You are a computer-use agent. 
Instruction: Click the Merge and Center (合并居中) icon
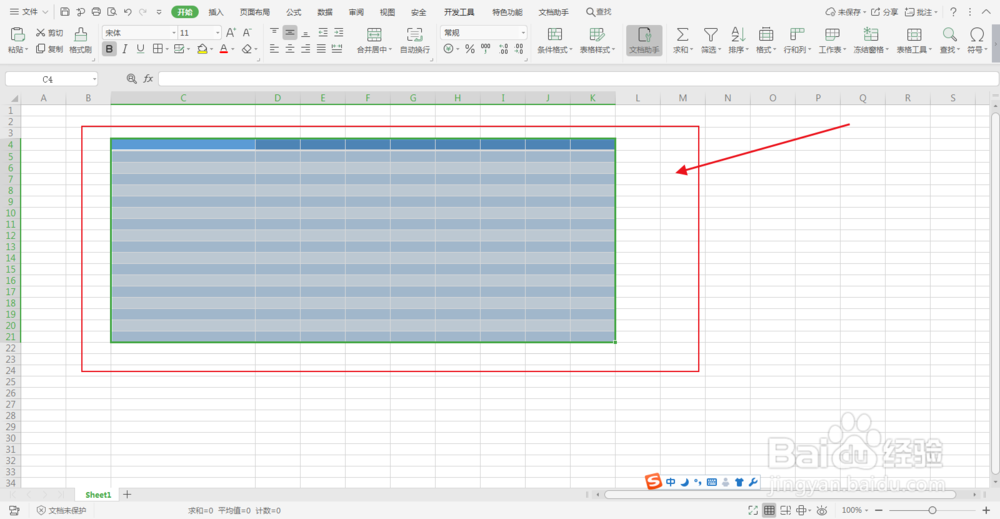(x=374, y=34)
